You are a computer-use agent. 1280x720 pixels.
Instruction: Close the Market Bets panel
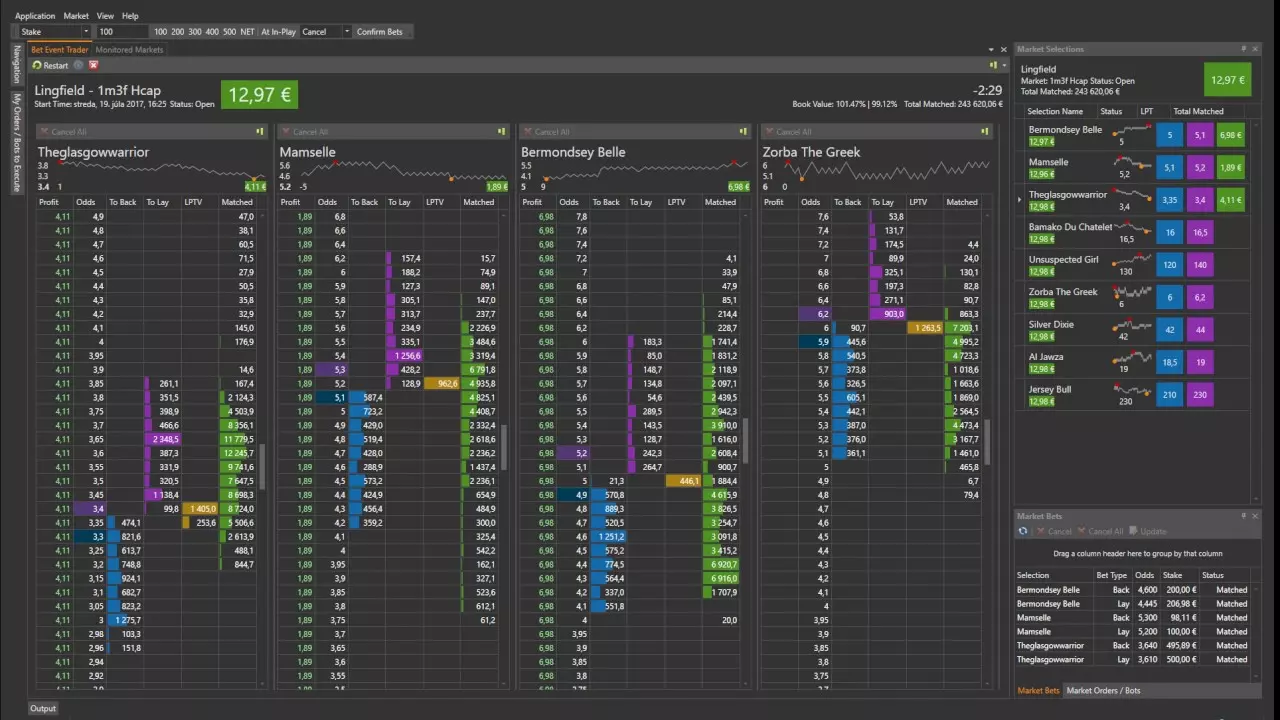click(1255, 516)
